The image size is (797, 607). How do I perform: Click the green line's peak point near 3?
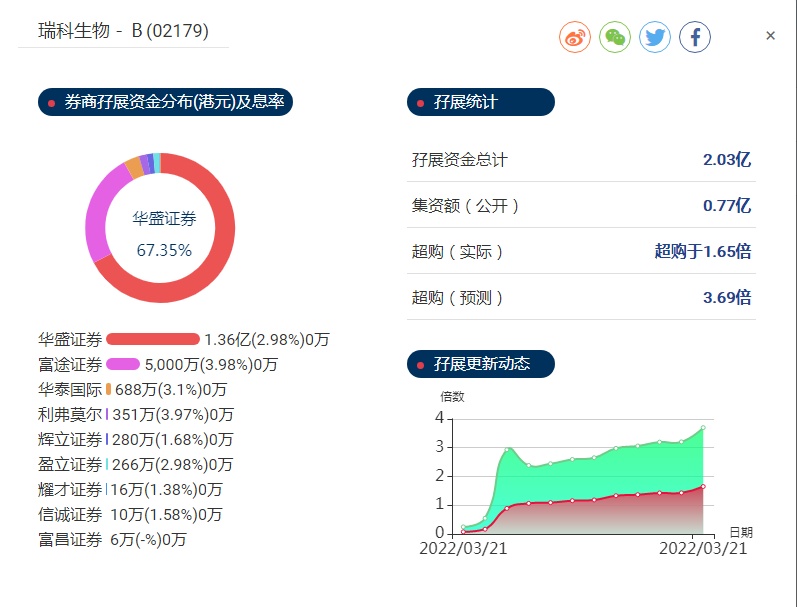pyautogui.click(x=507, y=449)
